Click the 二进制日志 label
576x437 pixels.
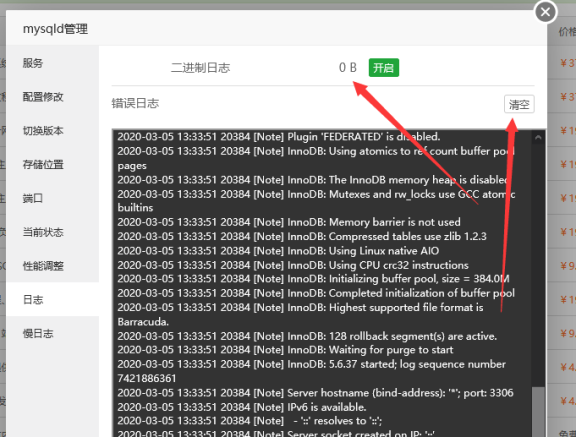click(x=201, y=68)
